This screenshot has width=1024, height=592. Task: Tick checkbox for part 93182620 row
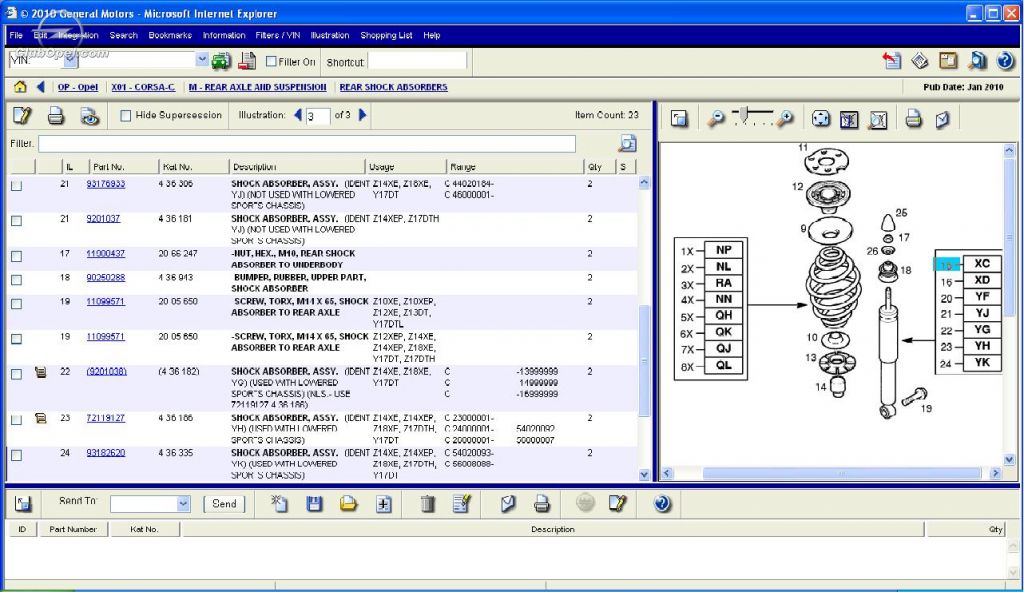16,455
